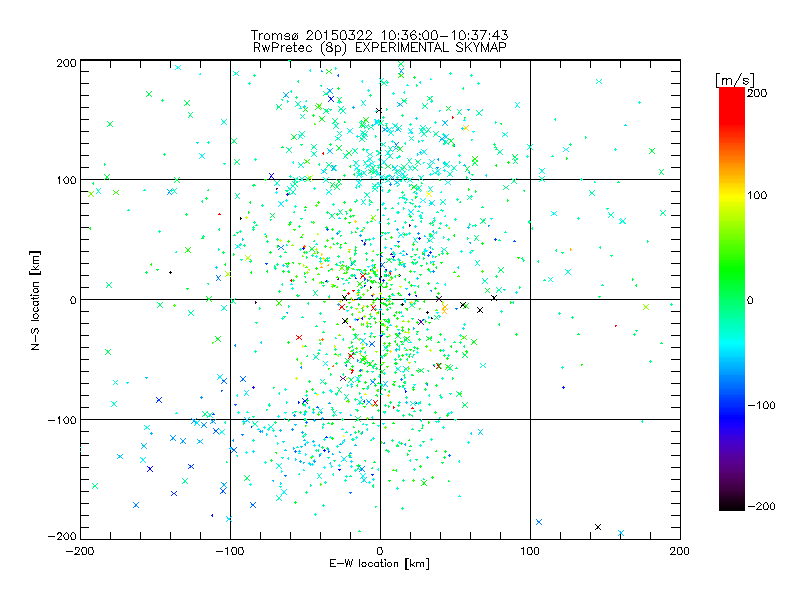This screenshot has height=600, width=800.
Task: Click the "E-W location [km]" axis label
Action: [x=379, y=564]
